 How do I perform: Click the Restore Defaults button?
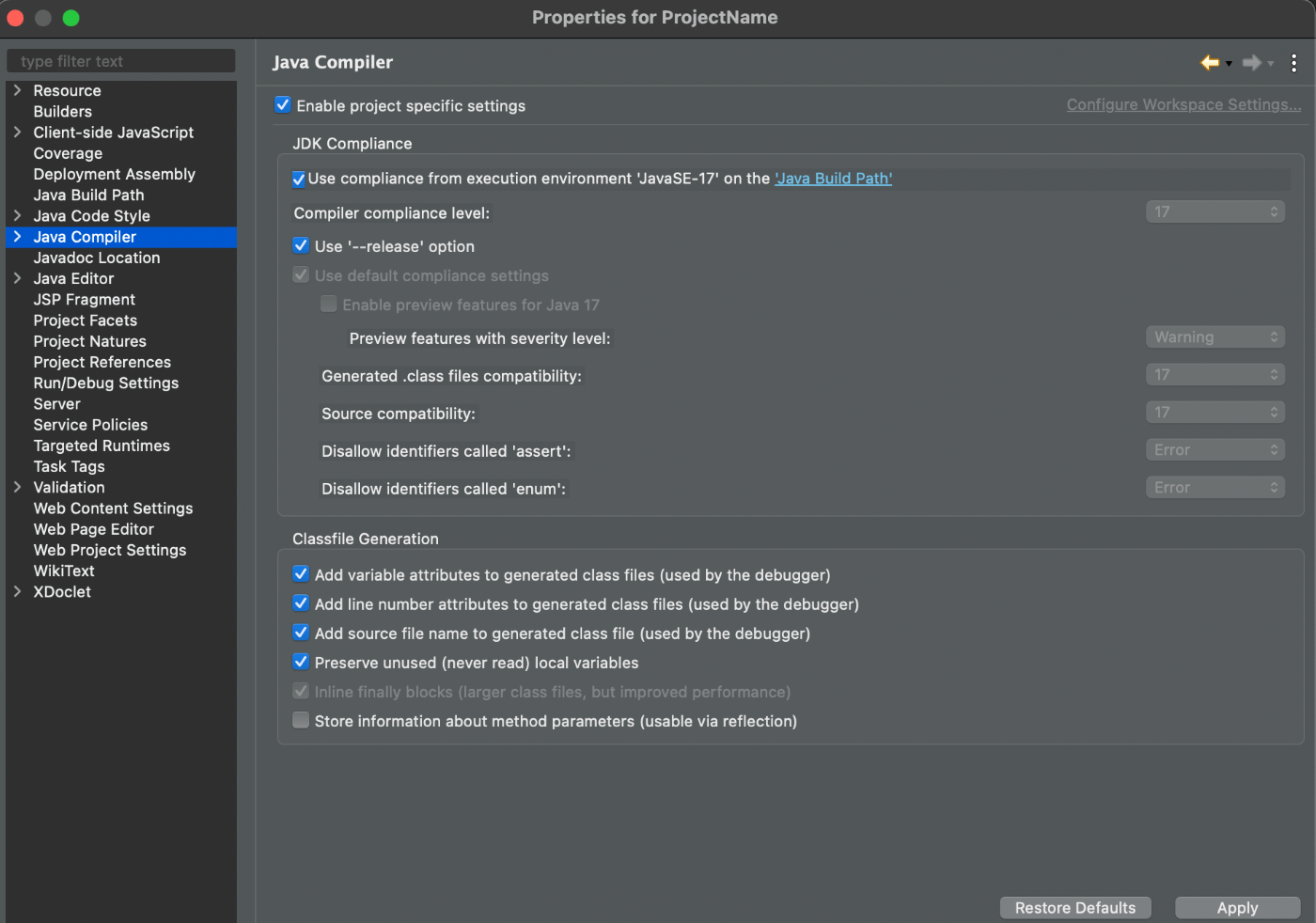[1075, 908]
